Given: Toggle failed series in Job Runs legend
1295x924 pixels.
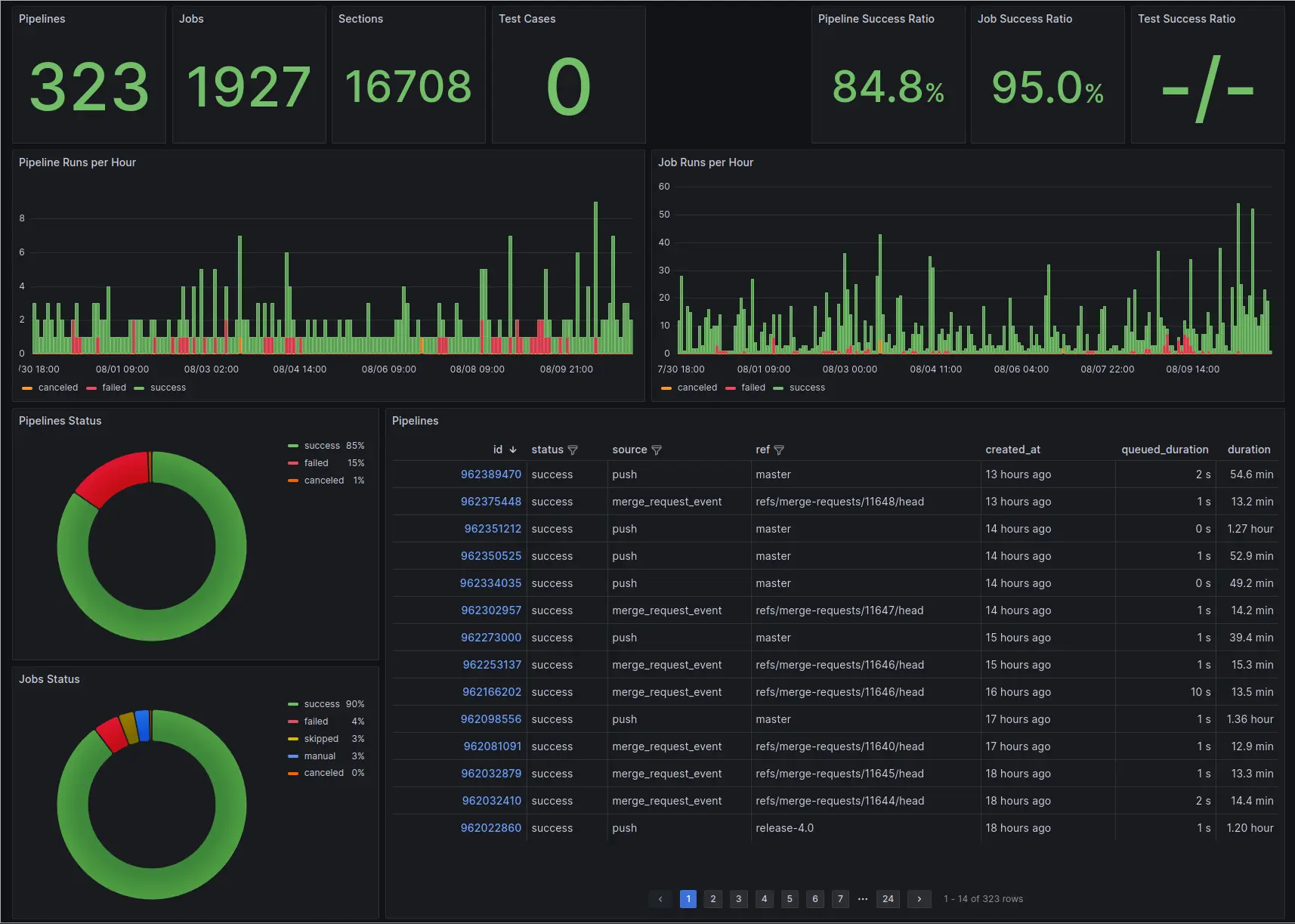Looking at the screenshot, I should (x=746, y=388).
